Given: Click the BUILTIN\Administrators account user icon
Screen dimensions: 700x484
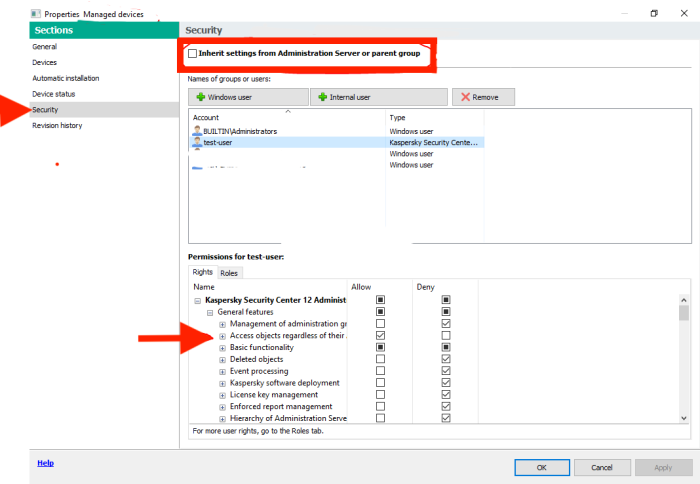Looking at the screenshot, I should tap(197, 131).
